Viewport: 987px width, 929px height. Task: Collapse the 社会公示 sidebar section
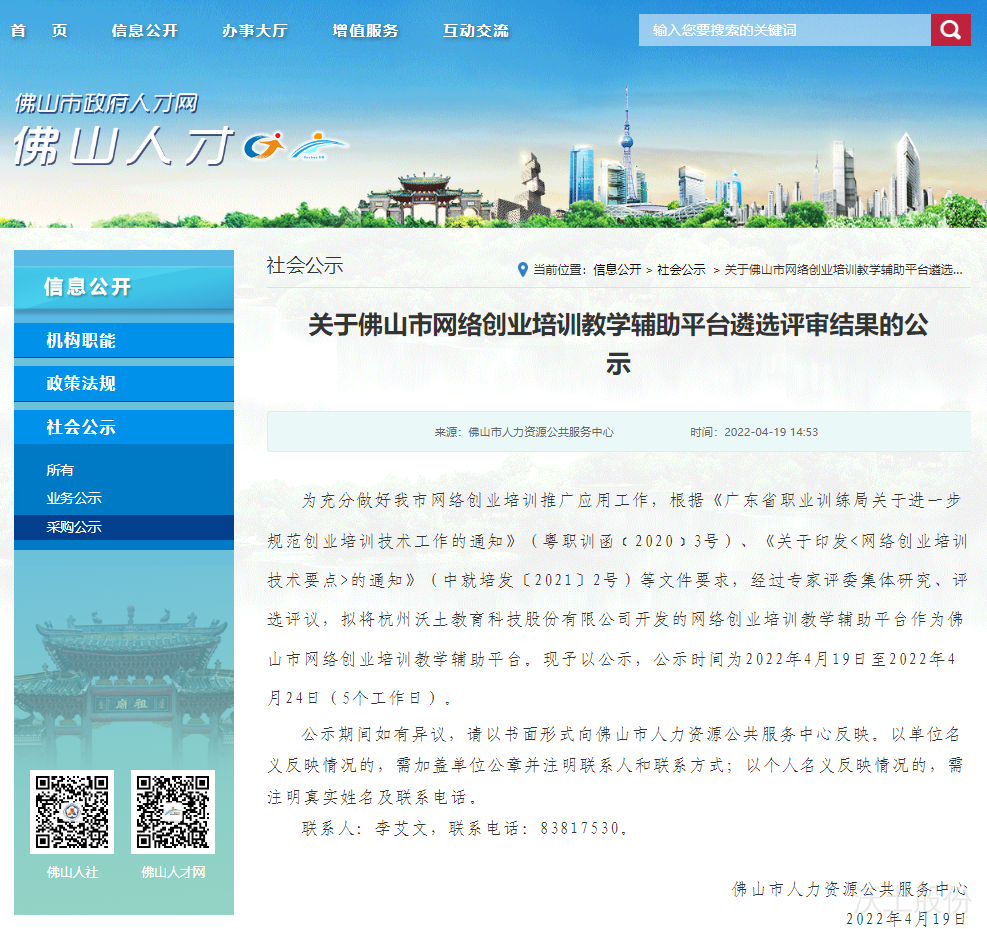pos(123,427)
